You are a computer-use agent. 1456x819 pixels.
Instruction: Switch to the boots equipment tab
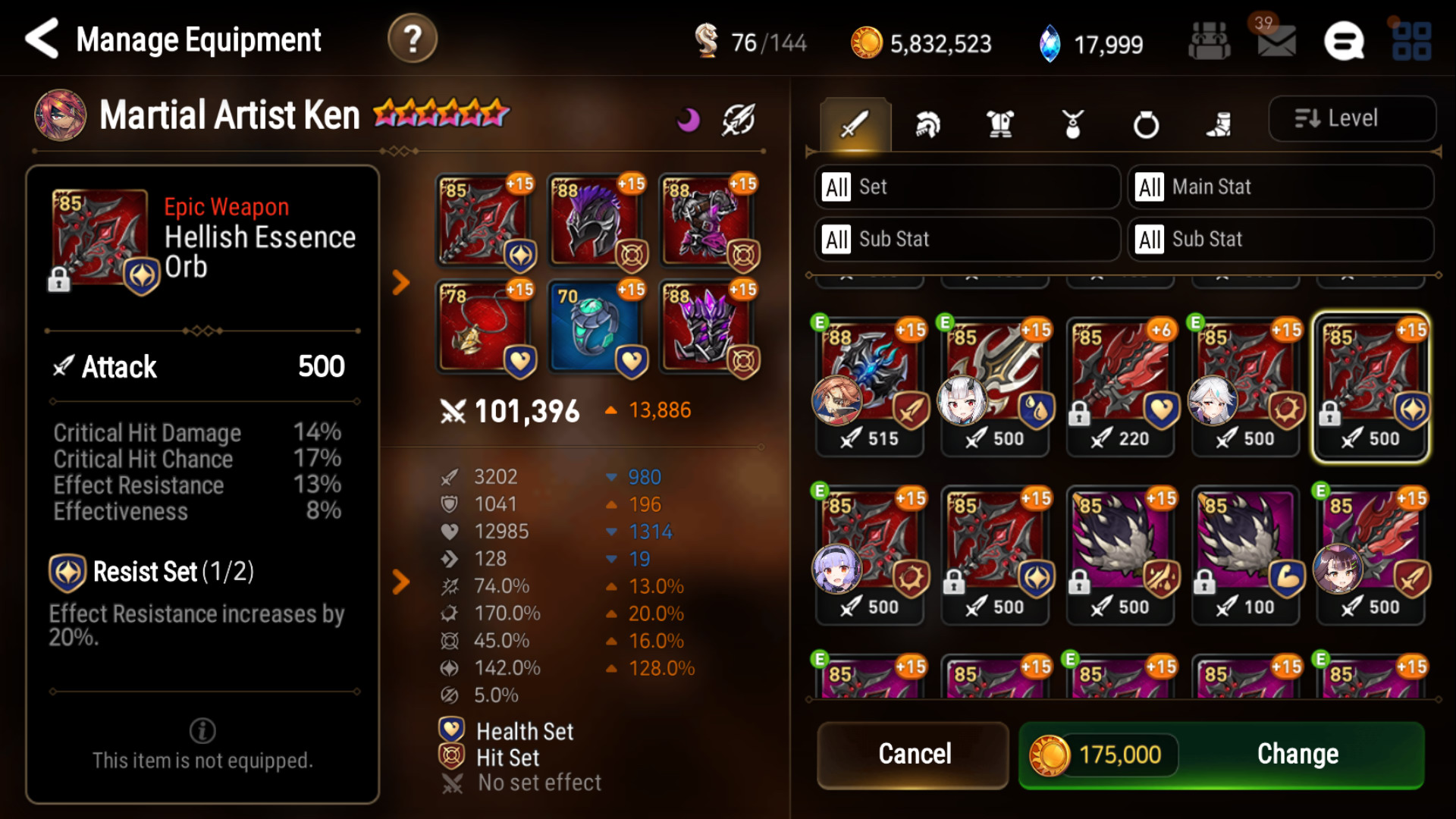pos(1219,124)
